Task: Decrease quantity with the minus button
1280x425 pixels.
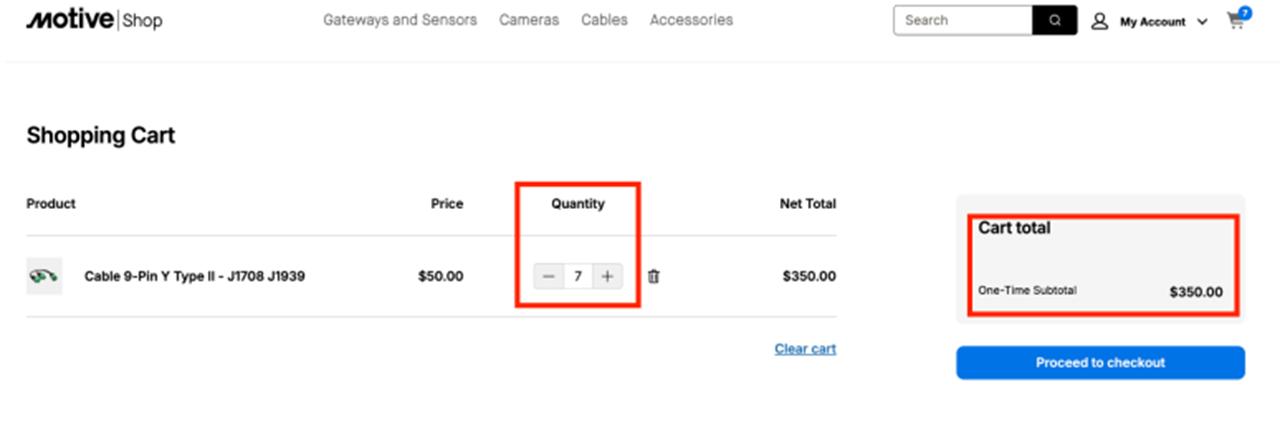Action: pyautogui.click(x=549, y=276)
